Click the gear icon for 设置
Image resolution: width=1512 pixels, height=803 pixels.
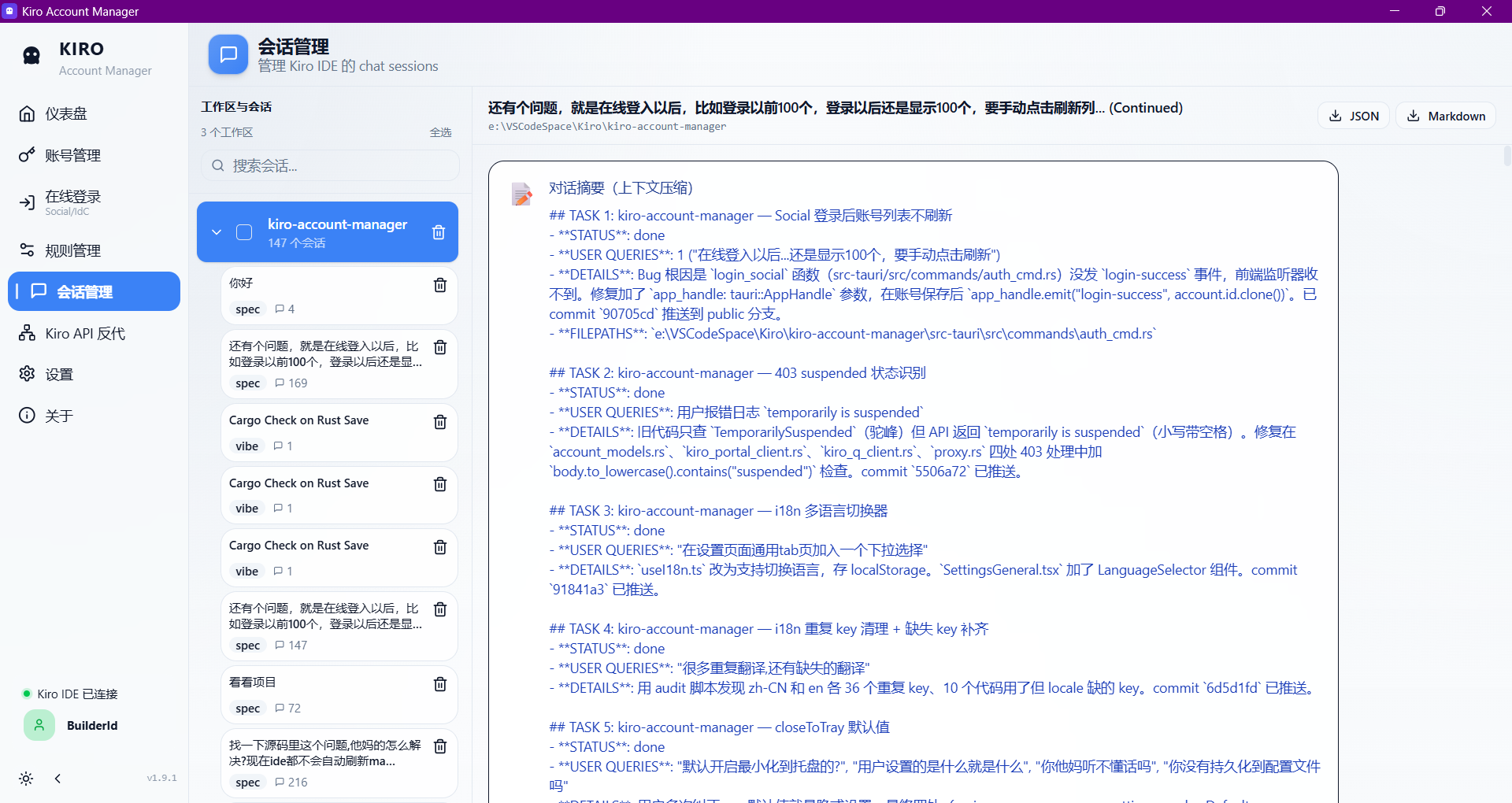click(x=27, y=374)
